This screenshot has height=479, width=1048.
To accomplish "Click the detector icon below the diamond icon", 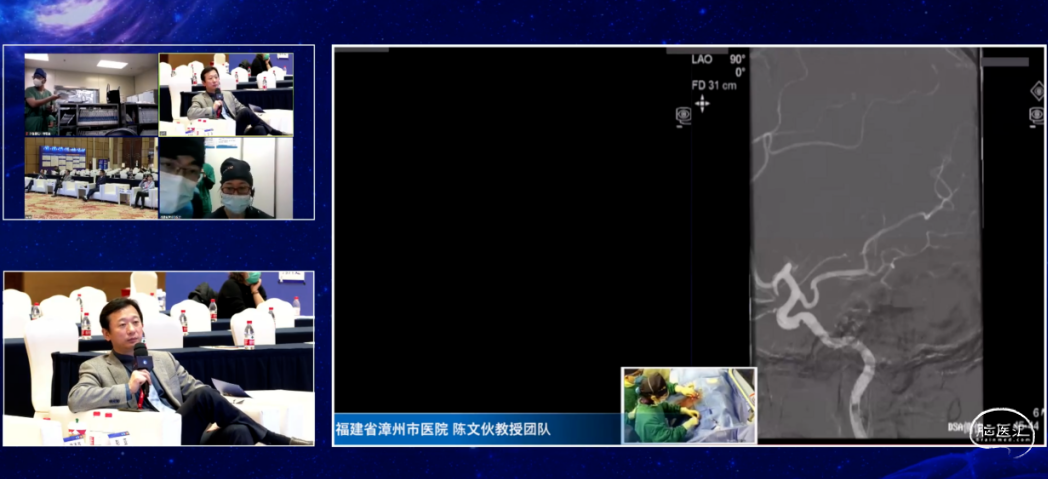I will click(x=1037, y=116).
